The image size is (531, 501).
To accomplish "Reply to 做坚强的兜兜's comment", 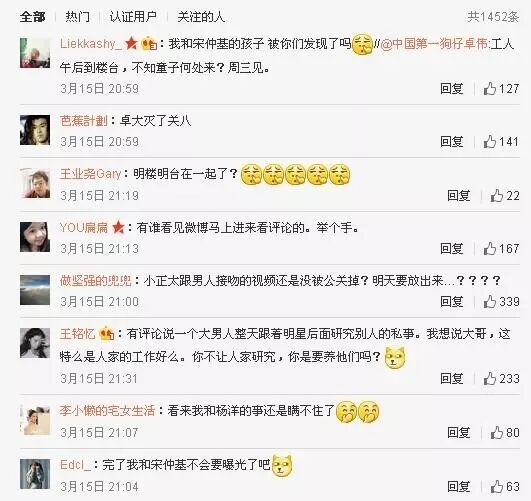I will coord(452,301).
